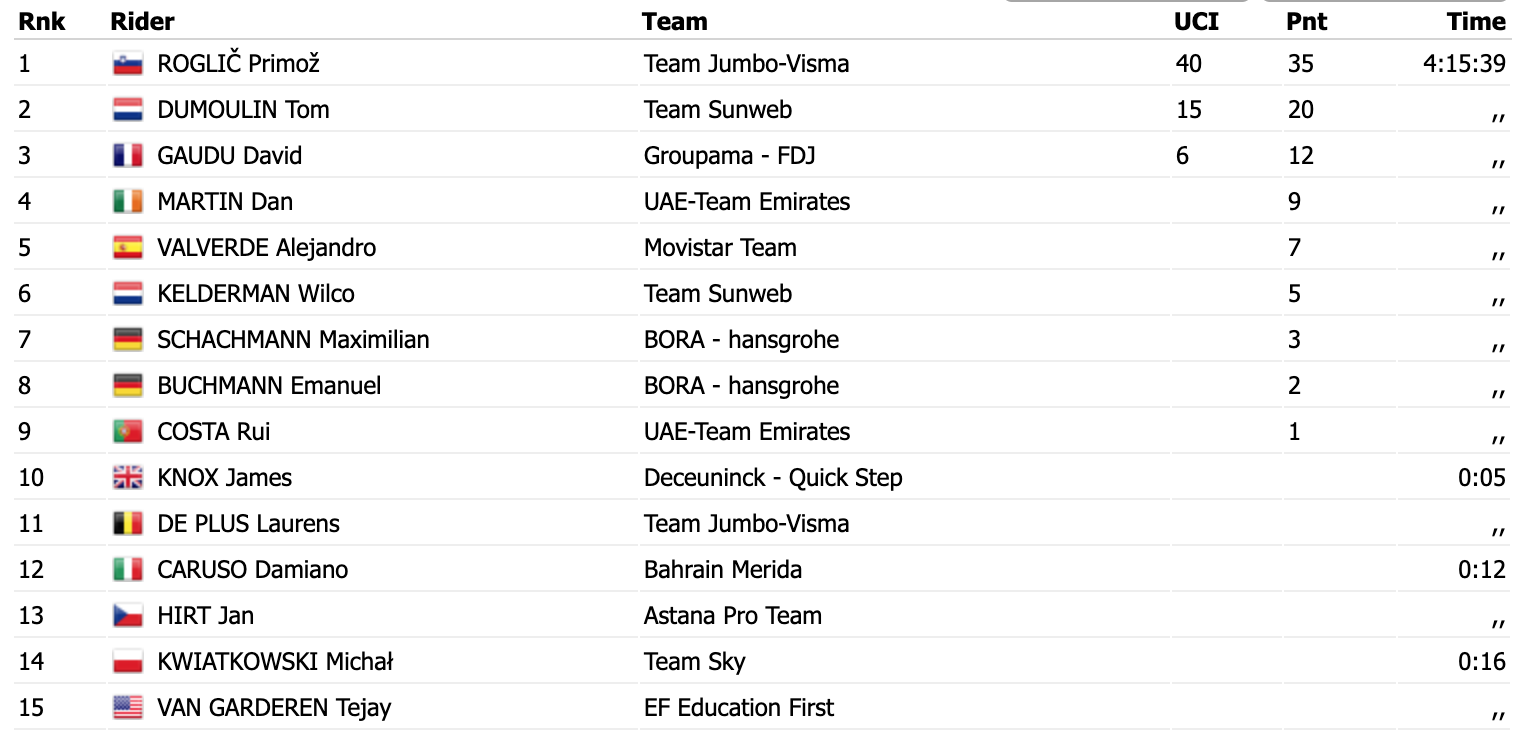Open Team Jumbo-Visma link for Roglič
The height and width of the screenshot is (736, 1520).
click(746, 64)
